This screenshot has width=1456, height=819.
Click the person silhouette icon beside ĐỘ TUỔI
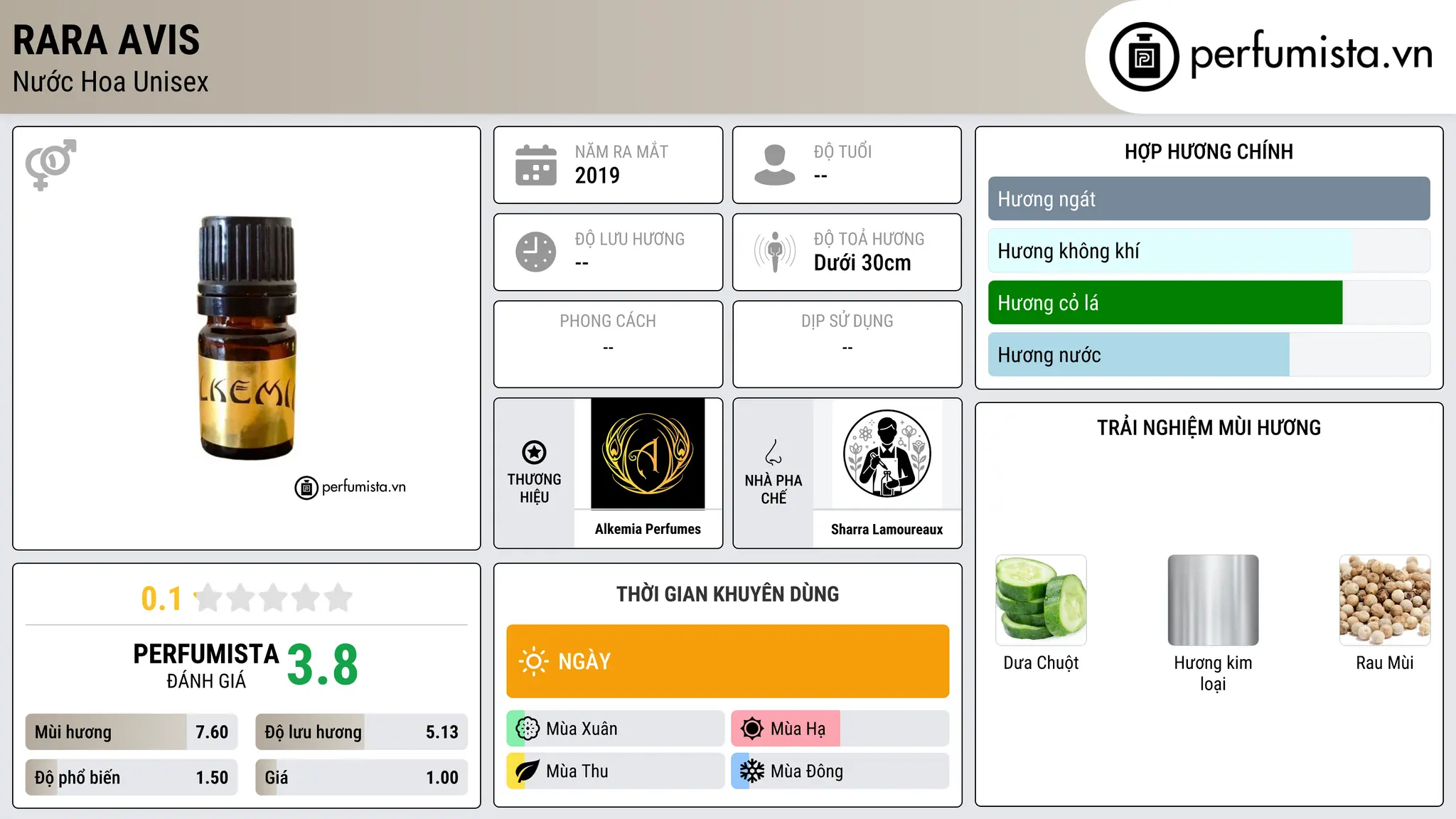(774, 165)
